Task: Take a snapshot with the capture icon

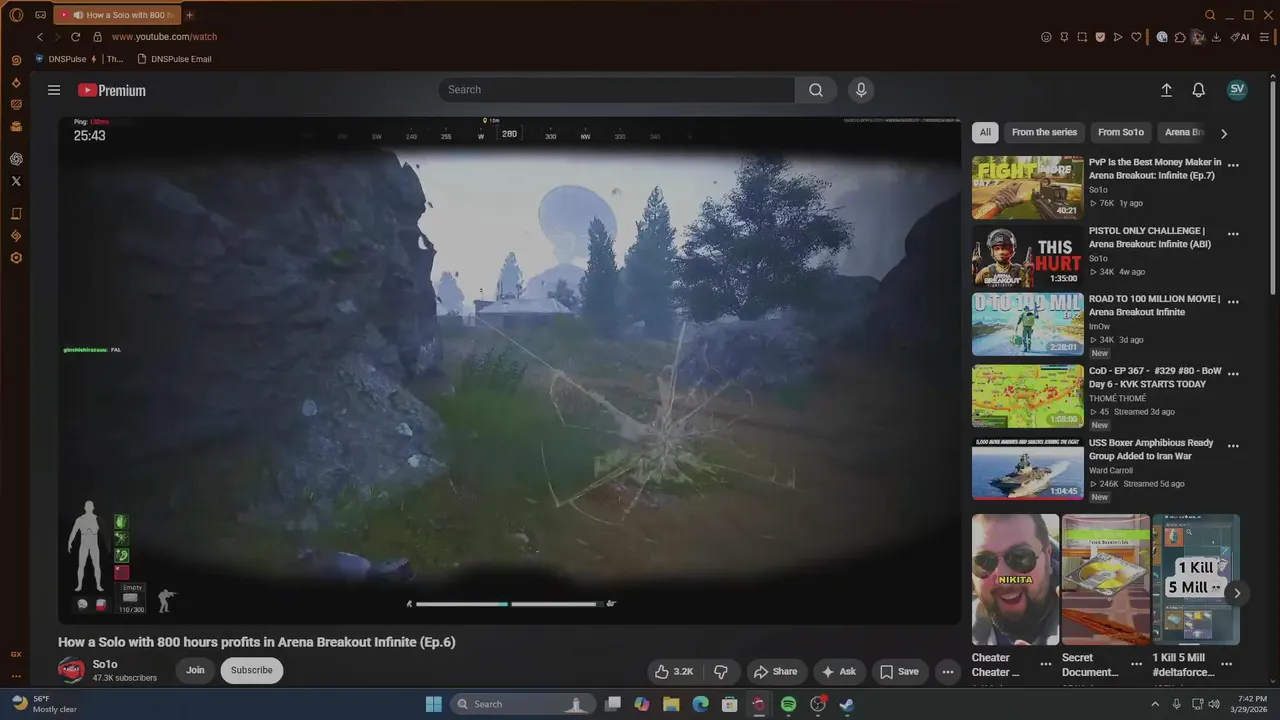Action: [x=1082, y=37]
